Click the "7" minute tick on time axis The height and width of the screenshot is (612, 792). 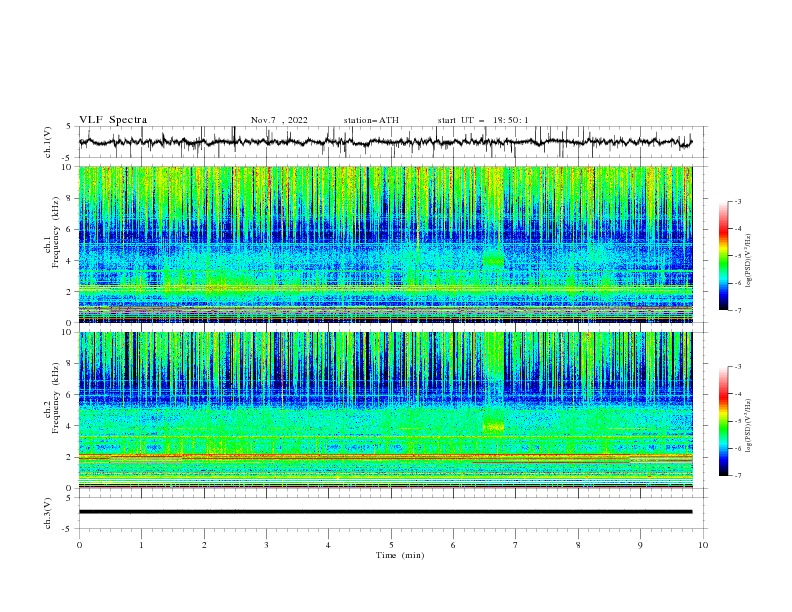pyautogui.click(x=516, y=545)
